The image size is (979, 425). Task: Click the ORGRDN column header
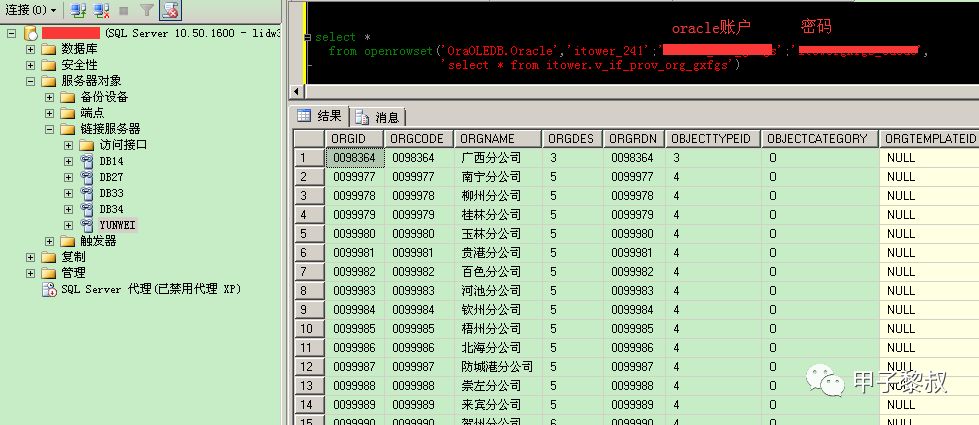tap(634, 139)
